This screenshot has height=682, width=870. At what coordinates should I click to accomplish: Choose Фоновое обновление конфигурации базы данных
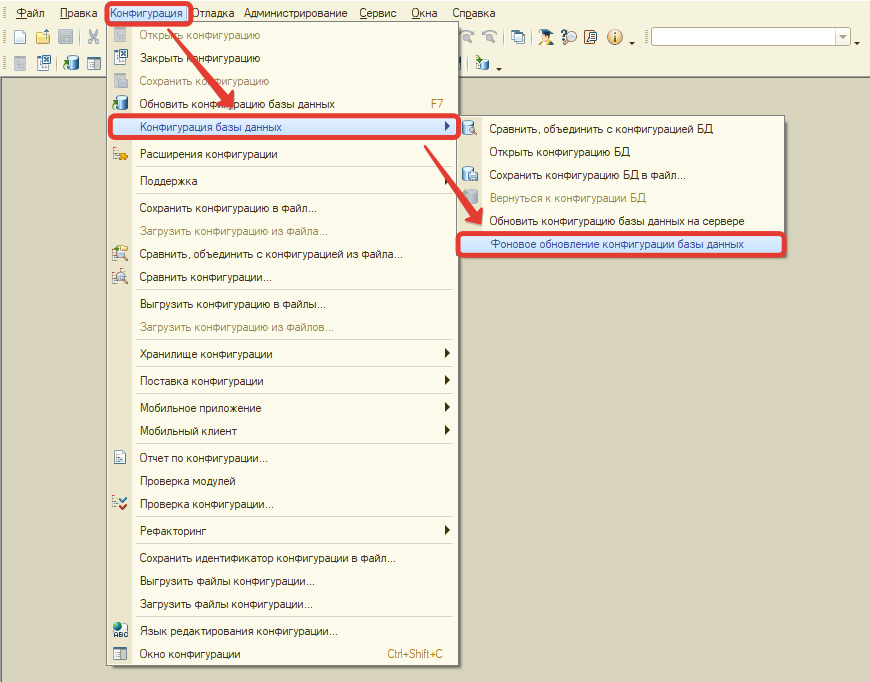pyautogui.click(x=621, y=244)
